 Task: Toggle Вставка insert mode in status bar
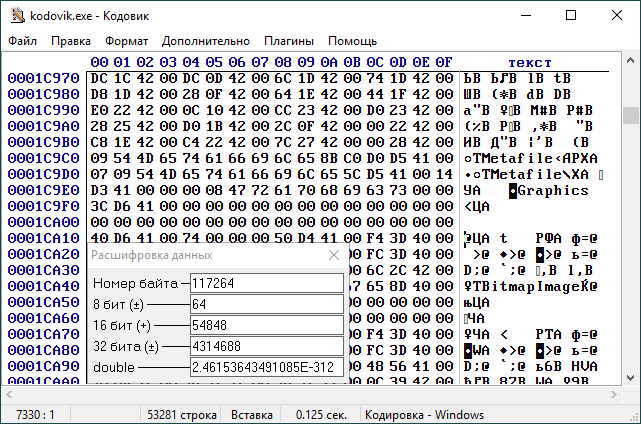click(x=251, y=414)
